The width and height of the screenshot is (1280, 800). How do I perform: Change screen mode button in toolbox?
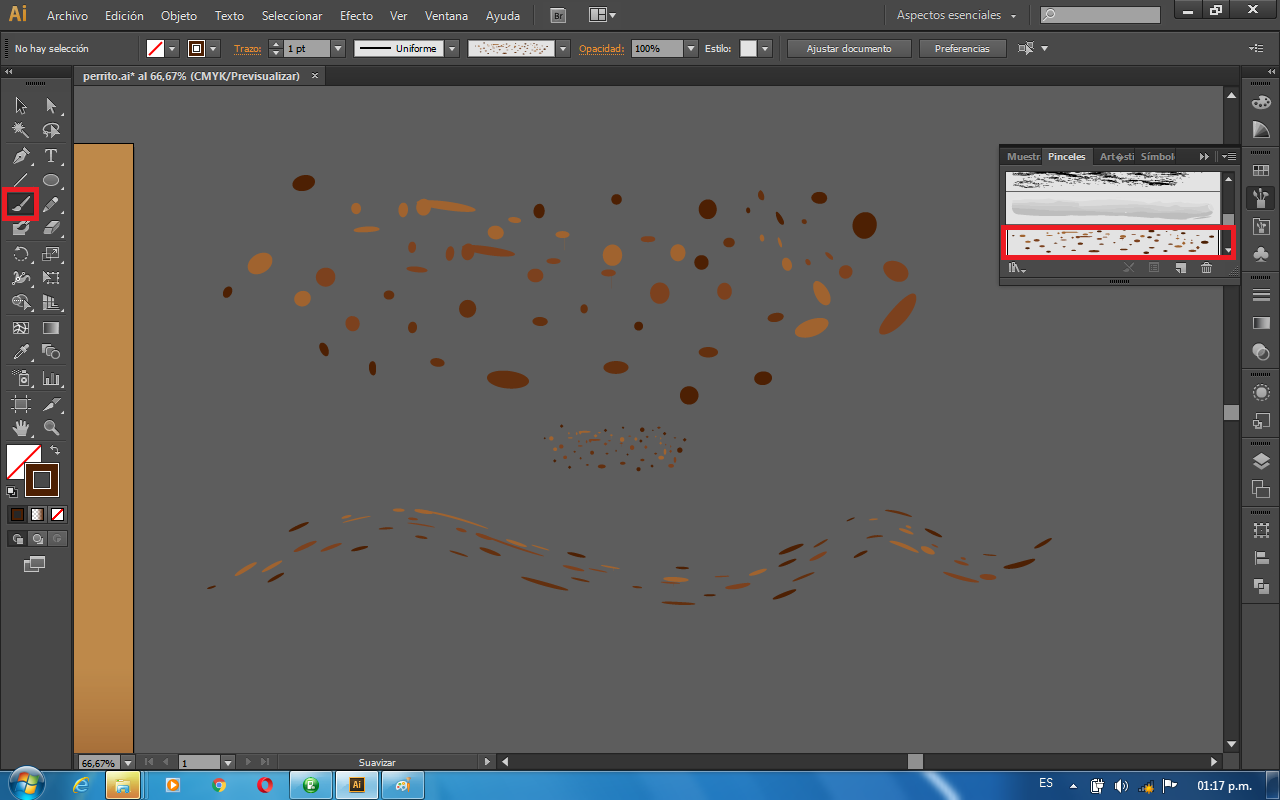35,564
